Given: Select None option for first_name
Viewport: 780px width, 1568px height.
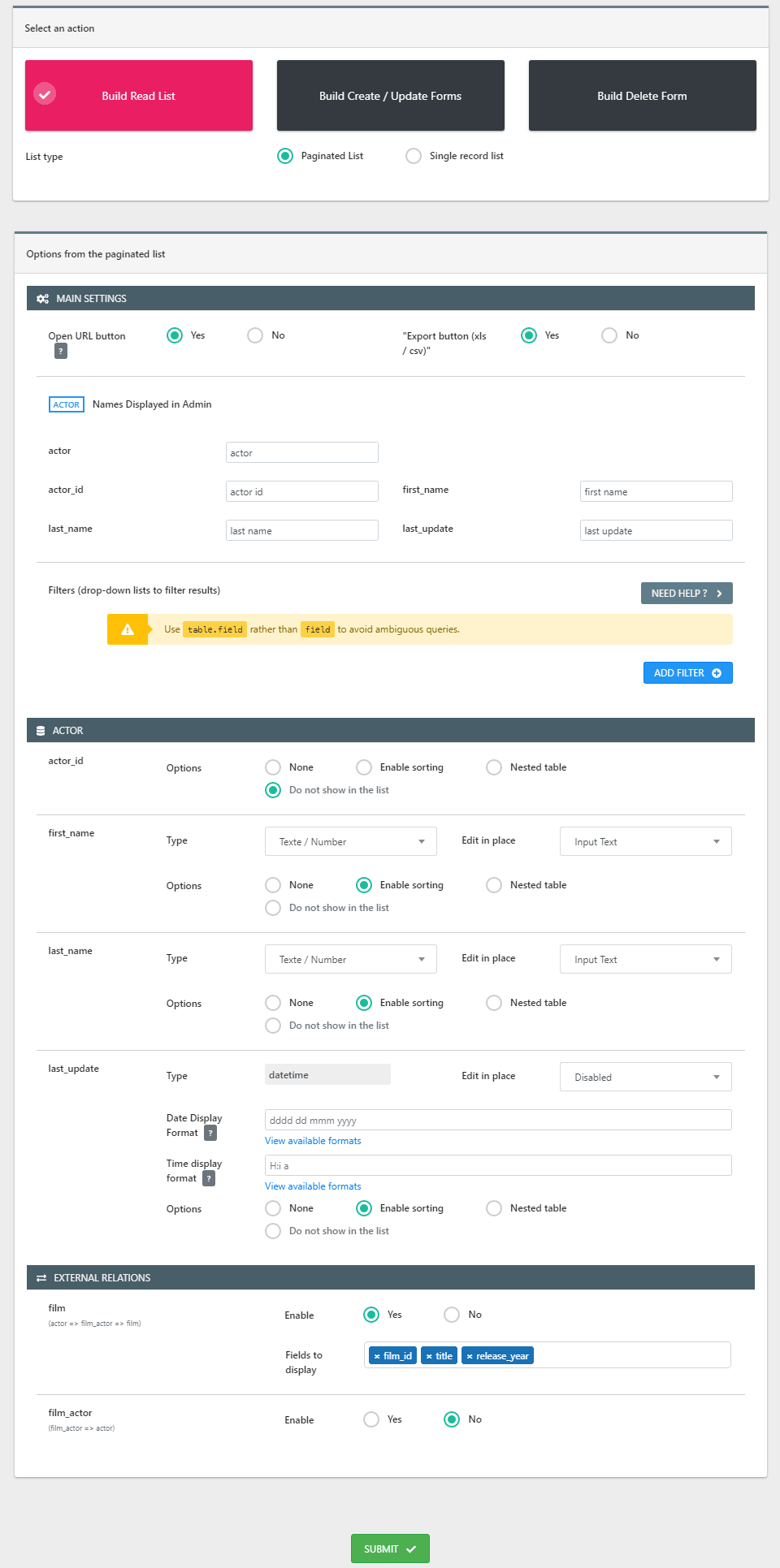Looking at the screenshot, I should point(273,885).
